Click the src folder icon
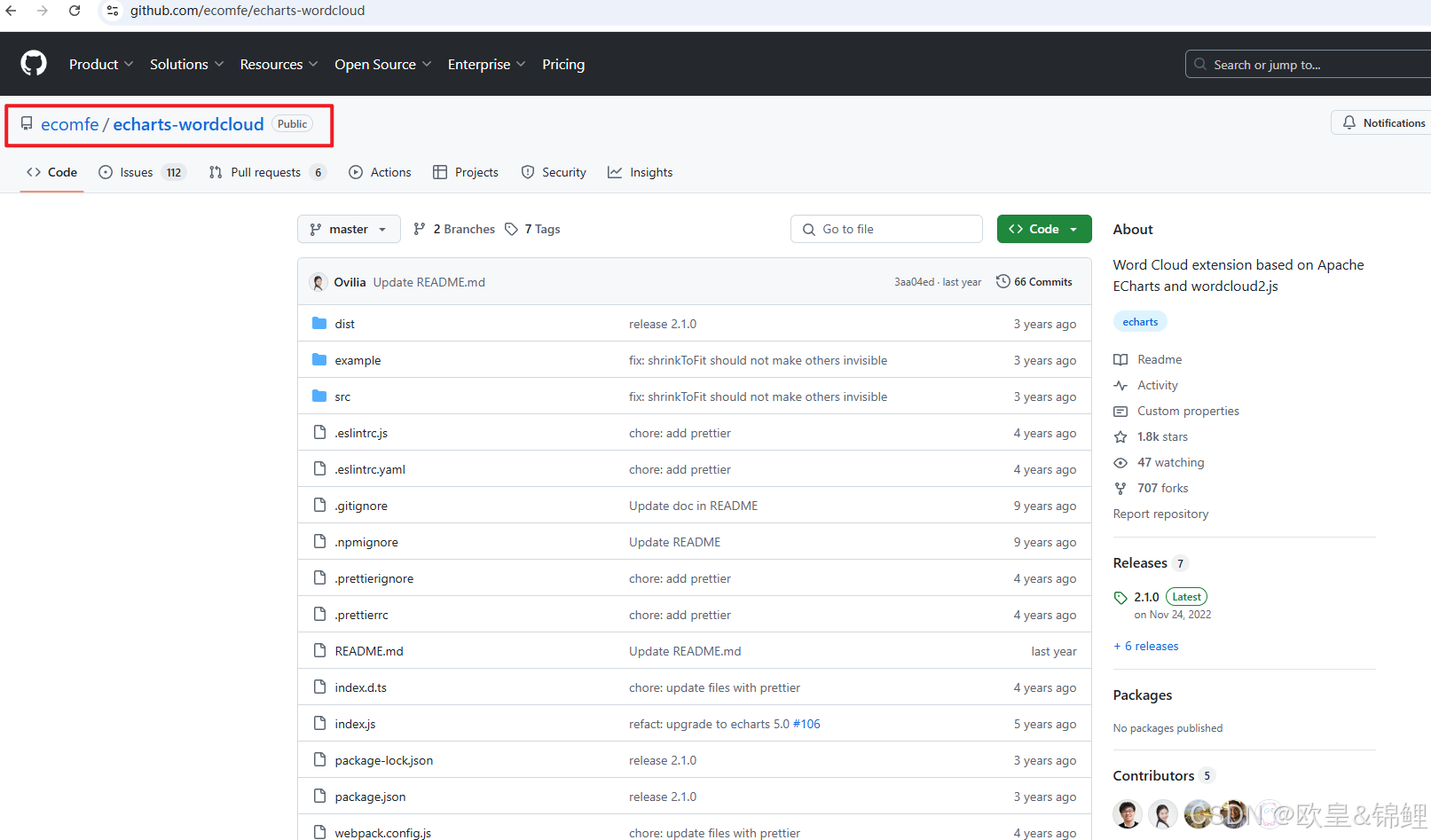This screenshot has height=840, width=1431. (319, 396)
